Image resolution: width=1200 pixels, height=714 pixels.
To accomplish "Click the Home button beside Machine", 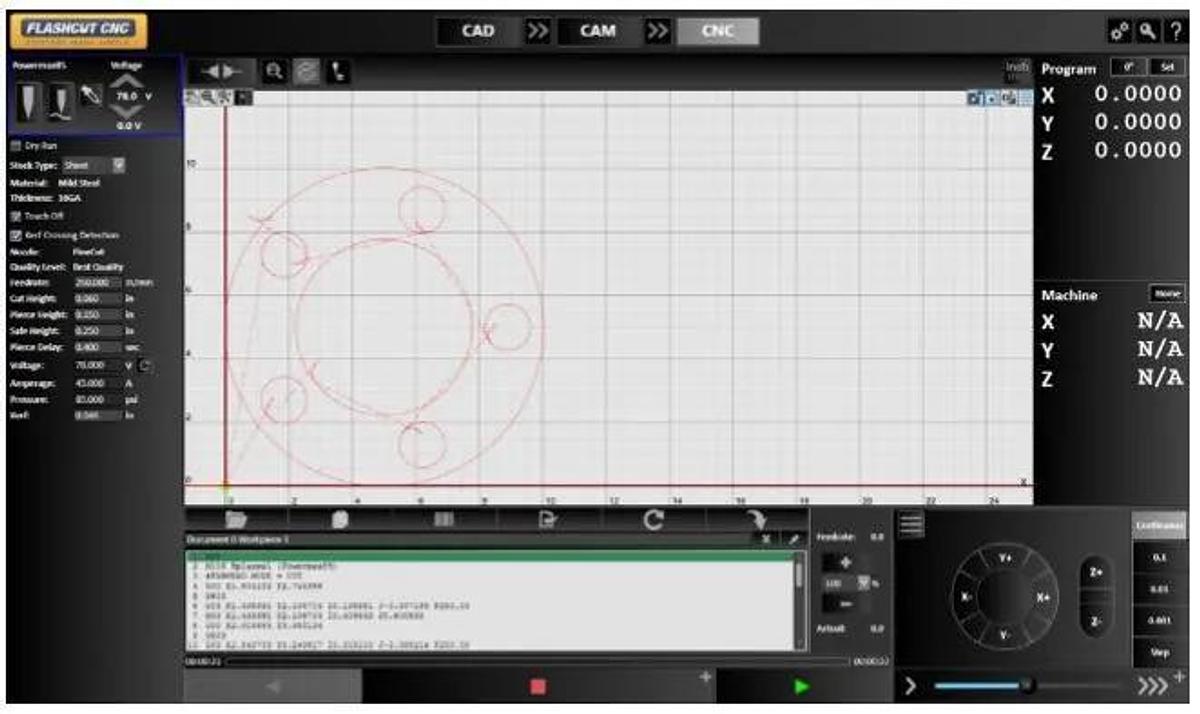I will click(1166, 294).
